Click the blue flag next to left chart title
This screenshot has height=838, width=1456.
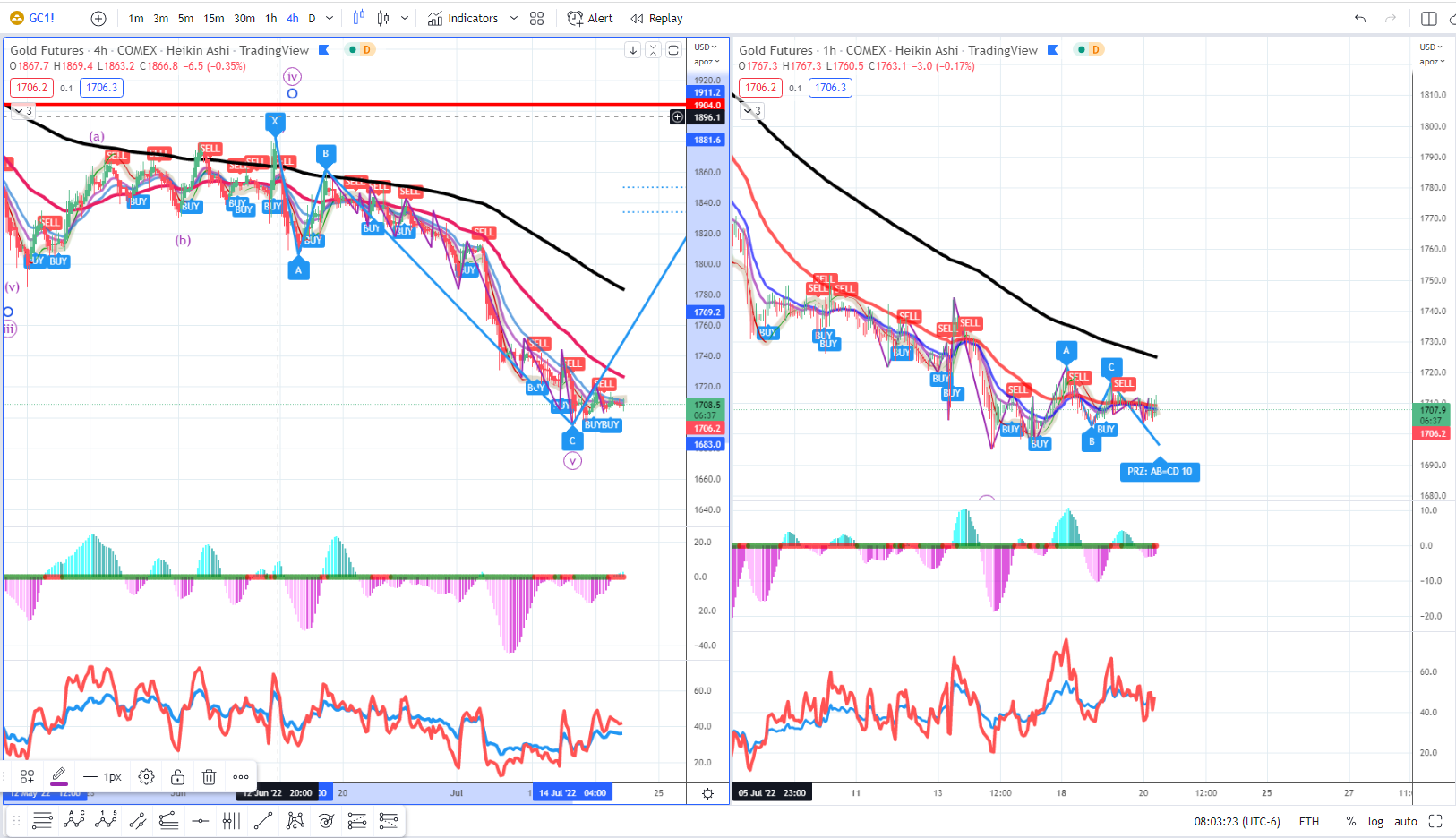click(324, 50)
